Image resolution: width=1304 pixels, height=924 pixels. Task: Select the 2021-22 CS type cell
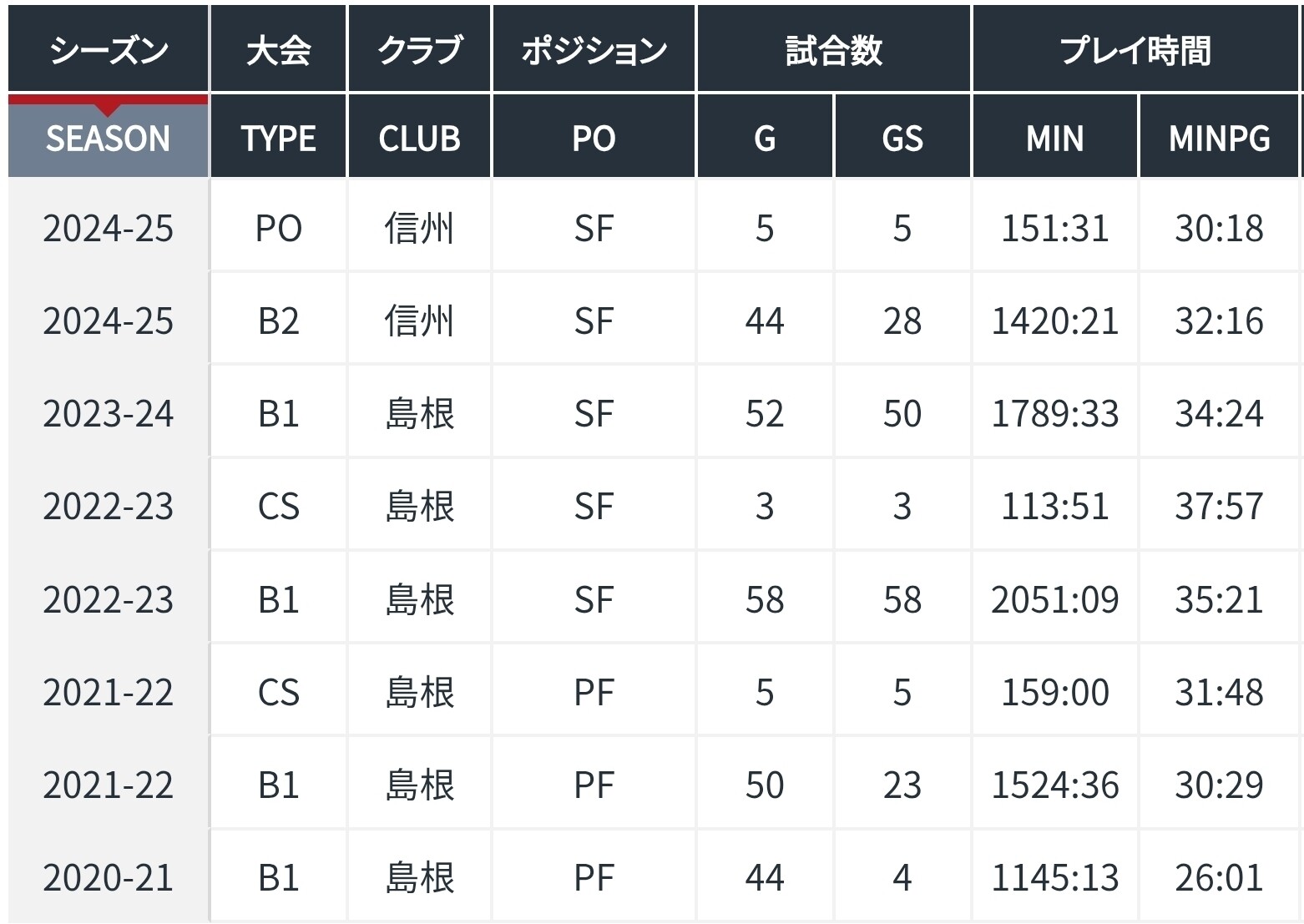[x=278, y=693]
